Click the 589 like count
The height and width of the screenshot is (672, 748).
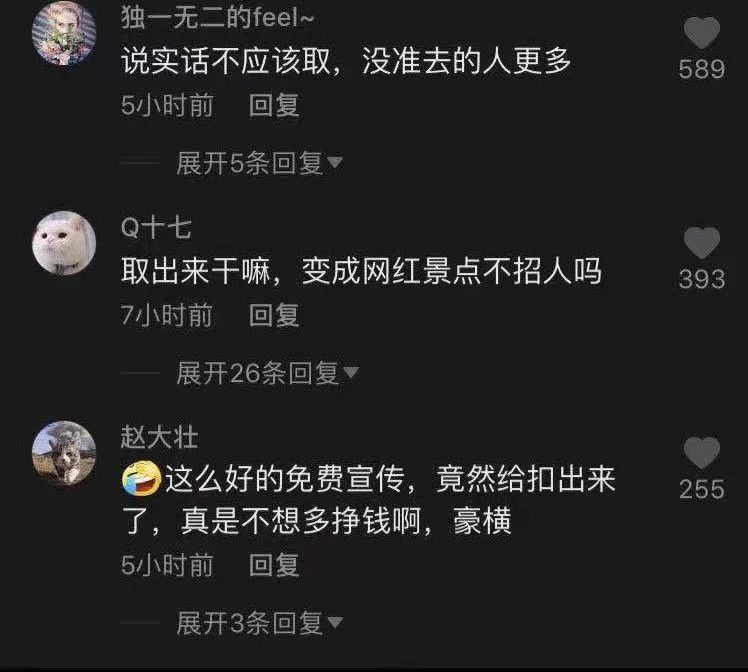702,70
